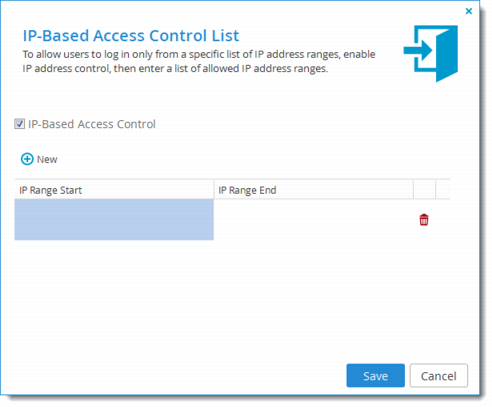The width and height of the screenshot is (492, 407).
Task: Click the last narrow header column at table's right
Action: click(443, 190)
